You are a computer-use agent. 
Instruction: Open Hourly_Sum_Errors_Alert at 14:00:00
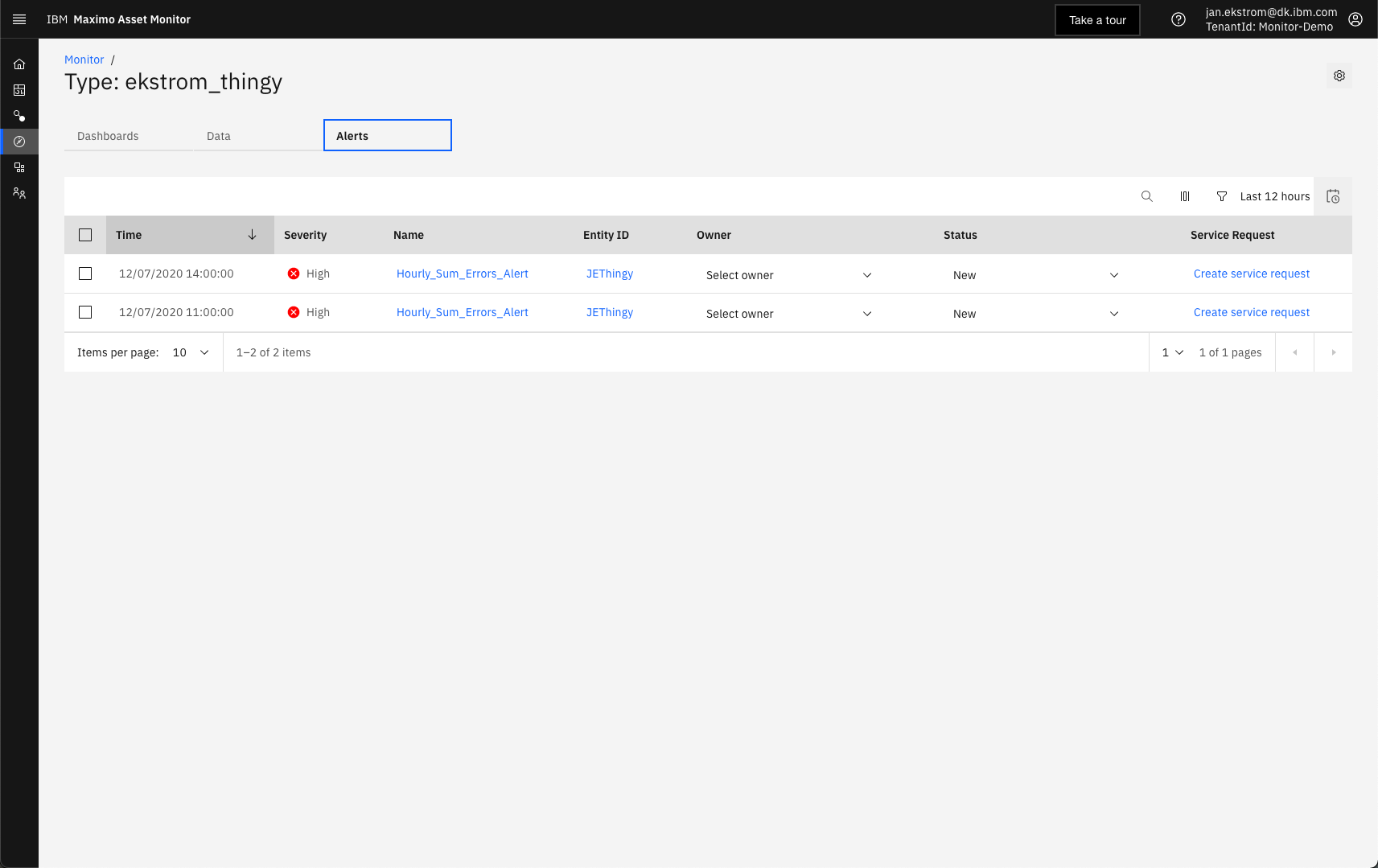pyautogui.click(x=463, y=274)
